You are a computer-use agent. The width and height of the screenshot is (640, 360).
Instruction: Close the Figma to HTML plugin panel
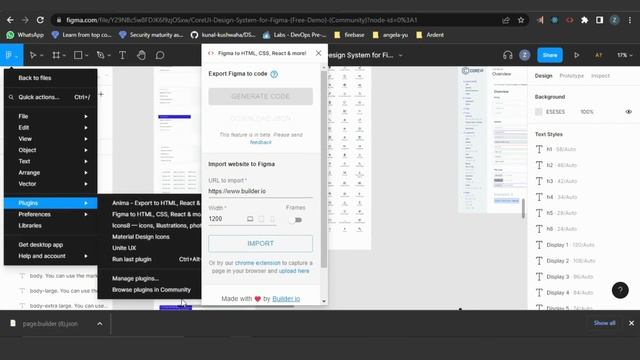click(x=318, y=53)
